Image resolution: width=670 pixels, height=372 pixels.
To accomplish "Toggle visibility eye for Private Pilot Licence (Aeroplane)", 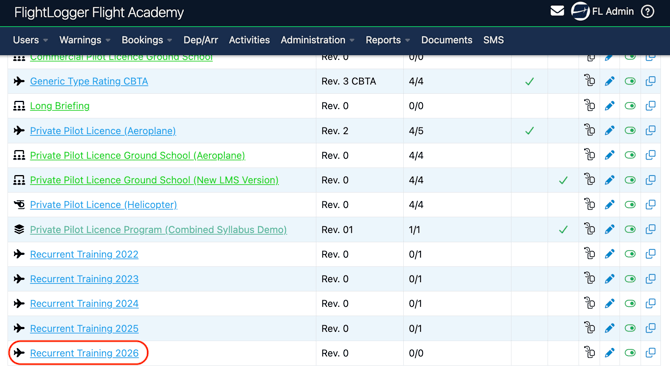I will 630,131.
